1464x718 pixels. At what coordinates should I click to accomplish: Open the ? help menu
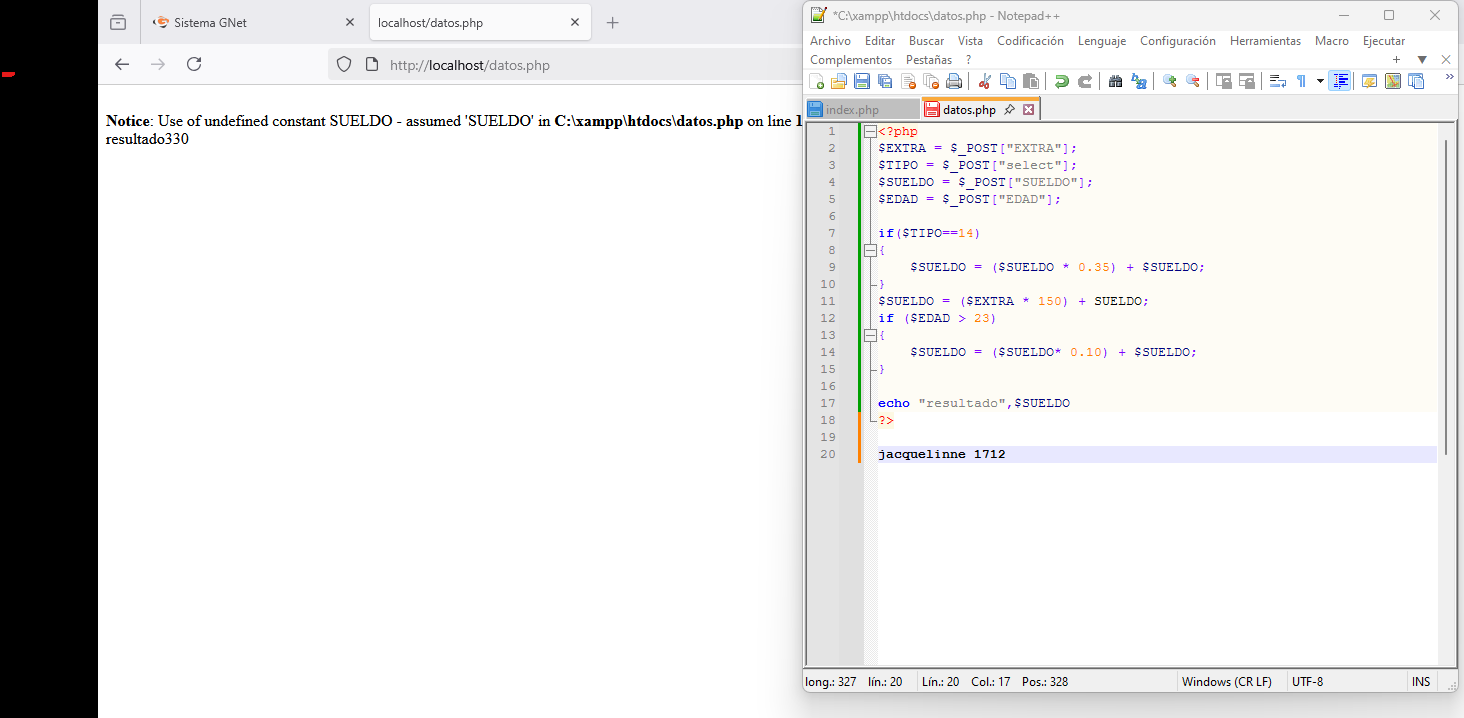968,60
